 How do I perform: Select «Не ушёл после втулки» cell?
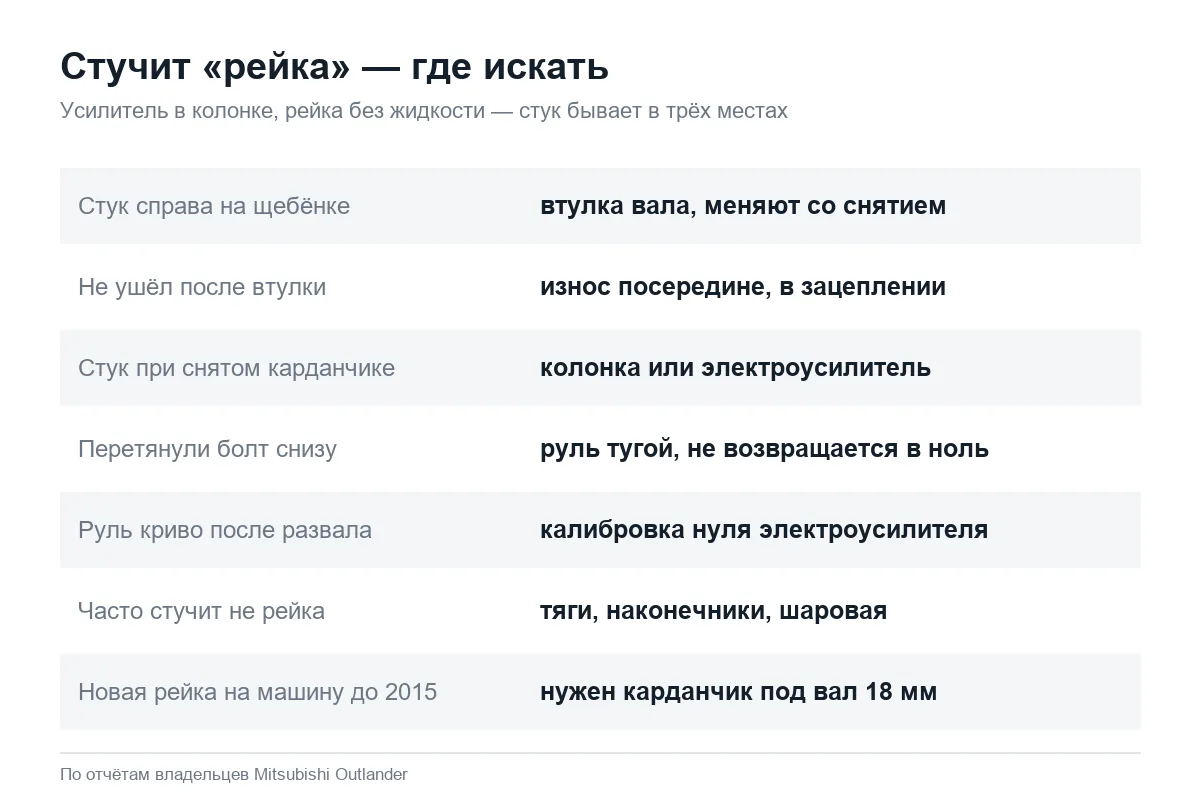click(x=202, y=287)
